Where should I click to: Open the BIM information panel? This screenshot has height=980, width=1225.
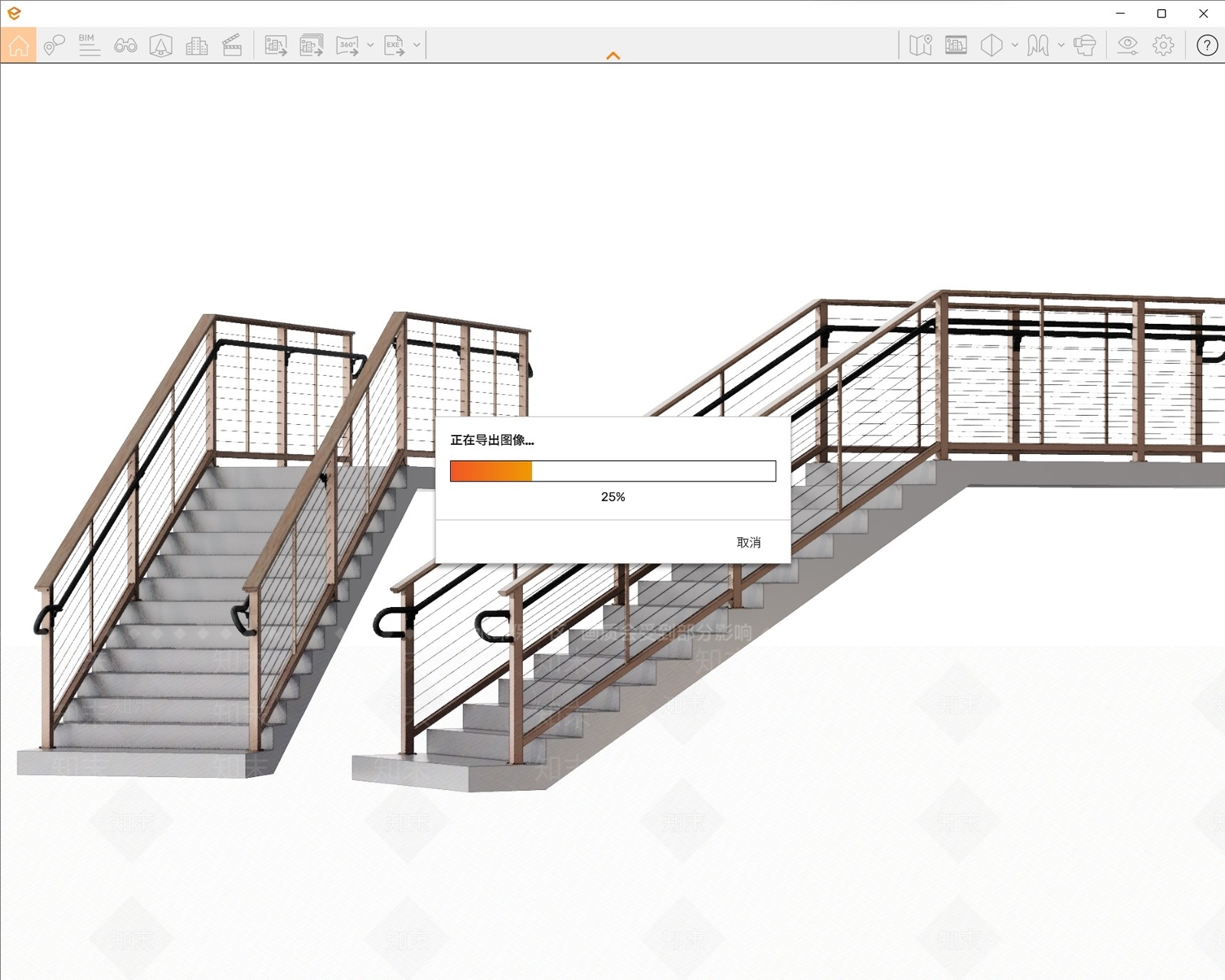90,45
